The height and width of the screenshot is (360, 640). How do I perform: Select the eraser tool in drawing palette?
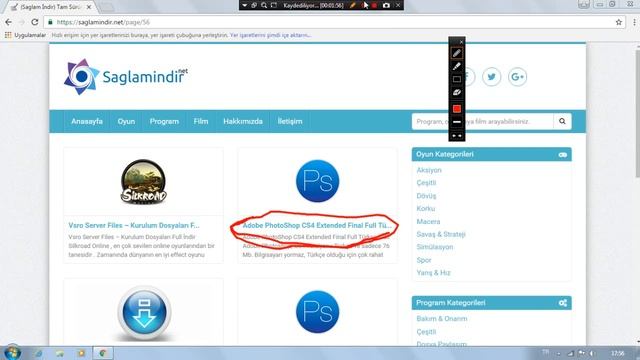pos(457,92)
